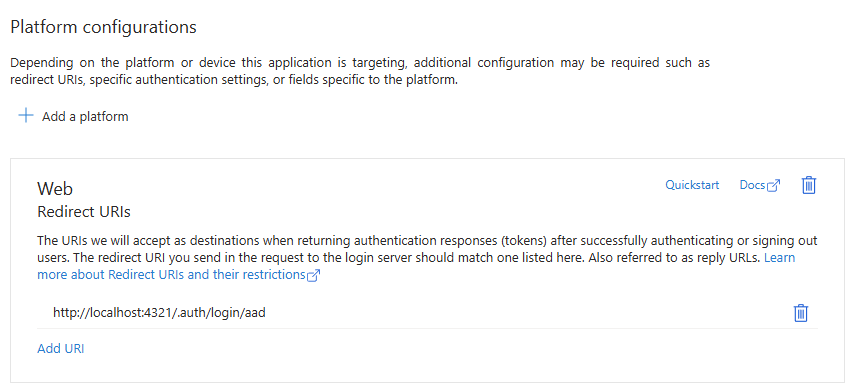This screenshot has height=391, width=856.
Task: Click the 'Depending on the platform or device' paragraph
Action: [360, 71]
